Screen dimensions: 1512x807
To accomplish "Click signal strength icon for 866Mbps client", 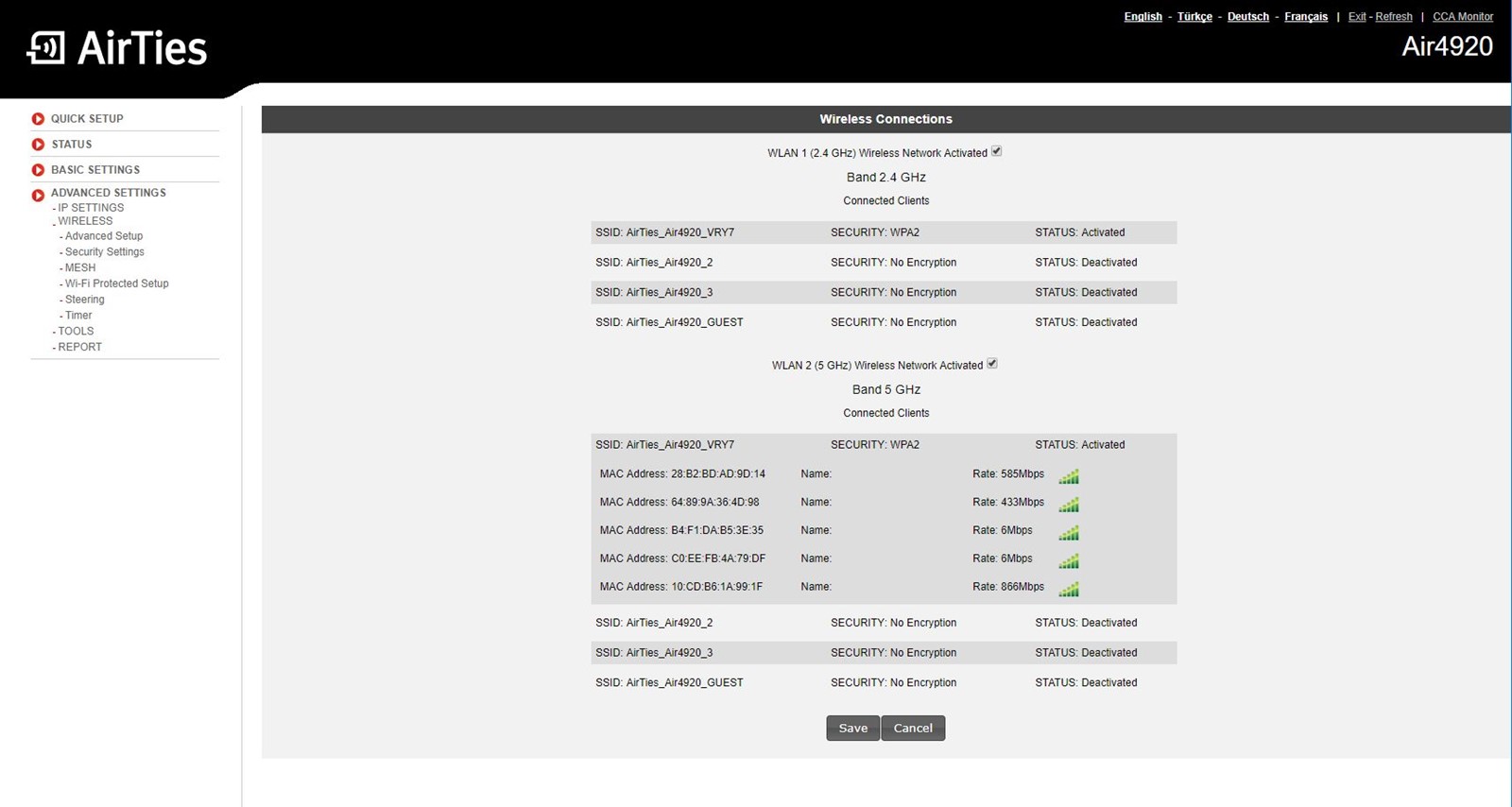I will point(1069,589).
